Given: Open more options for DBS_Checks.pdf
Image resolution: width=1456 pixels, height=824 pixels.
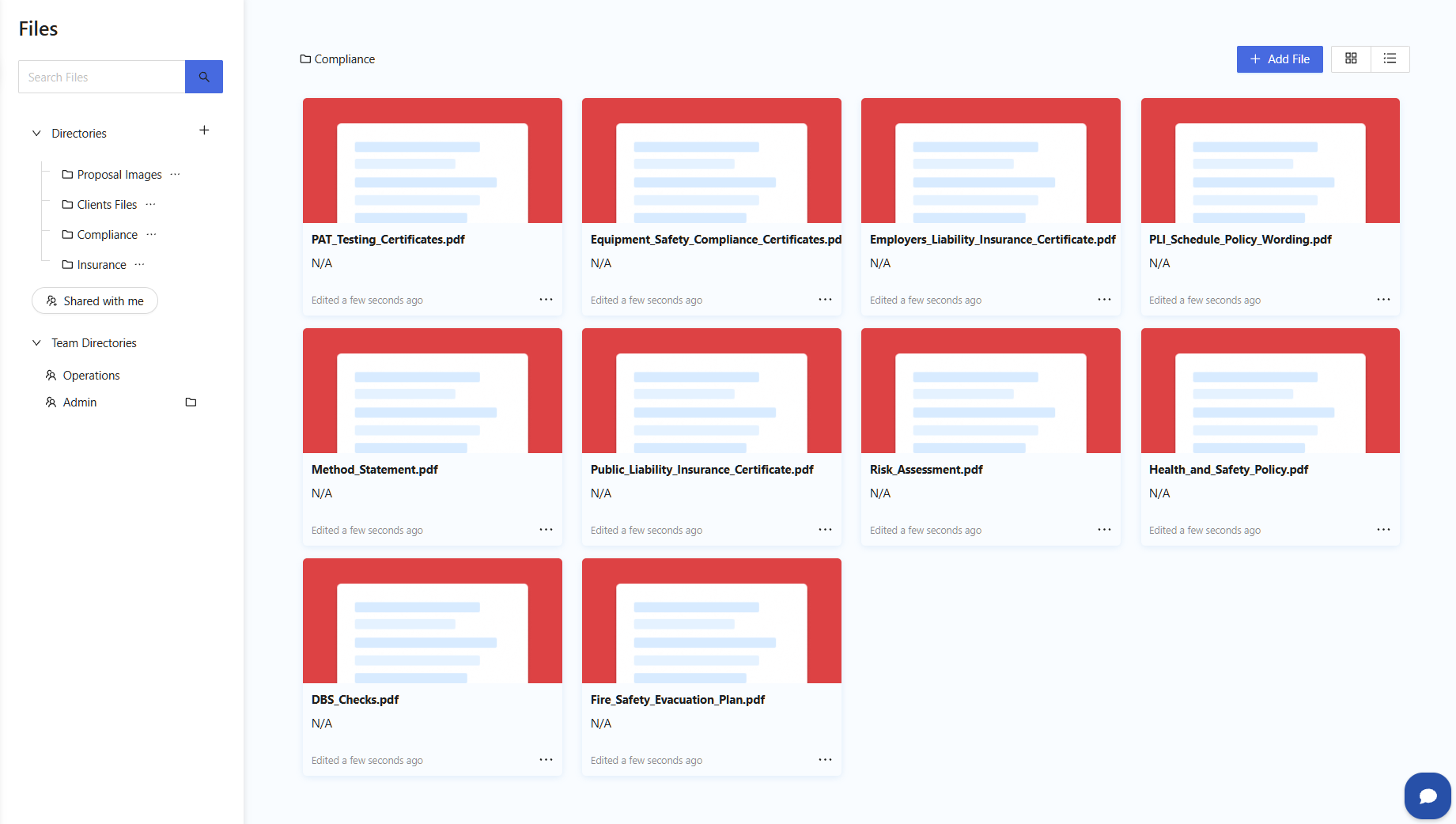Looking at the screenshot, I should point(546,760).
